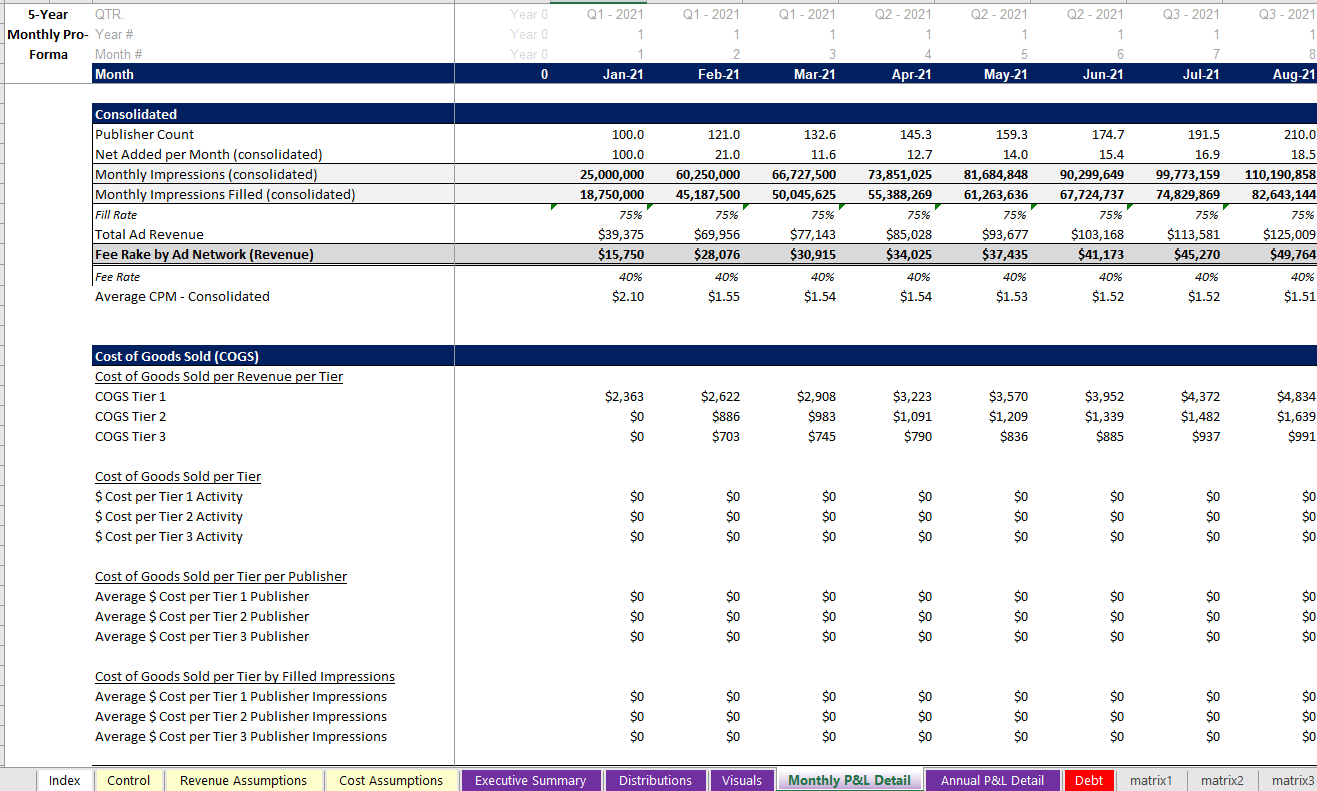Select Cost of Goods Sold (COGS) header

tap(273, 356)
